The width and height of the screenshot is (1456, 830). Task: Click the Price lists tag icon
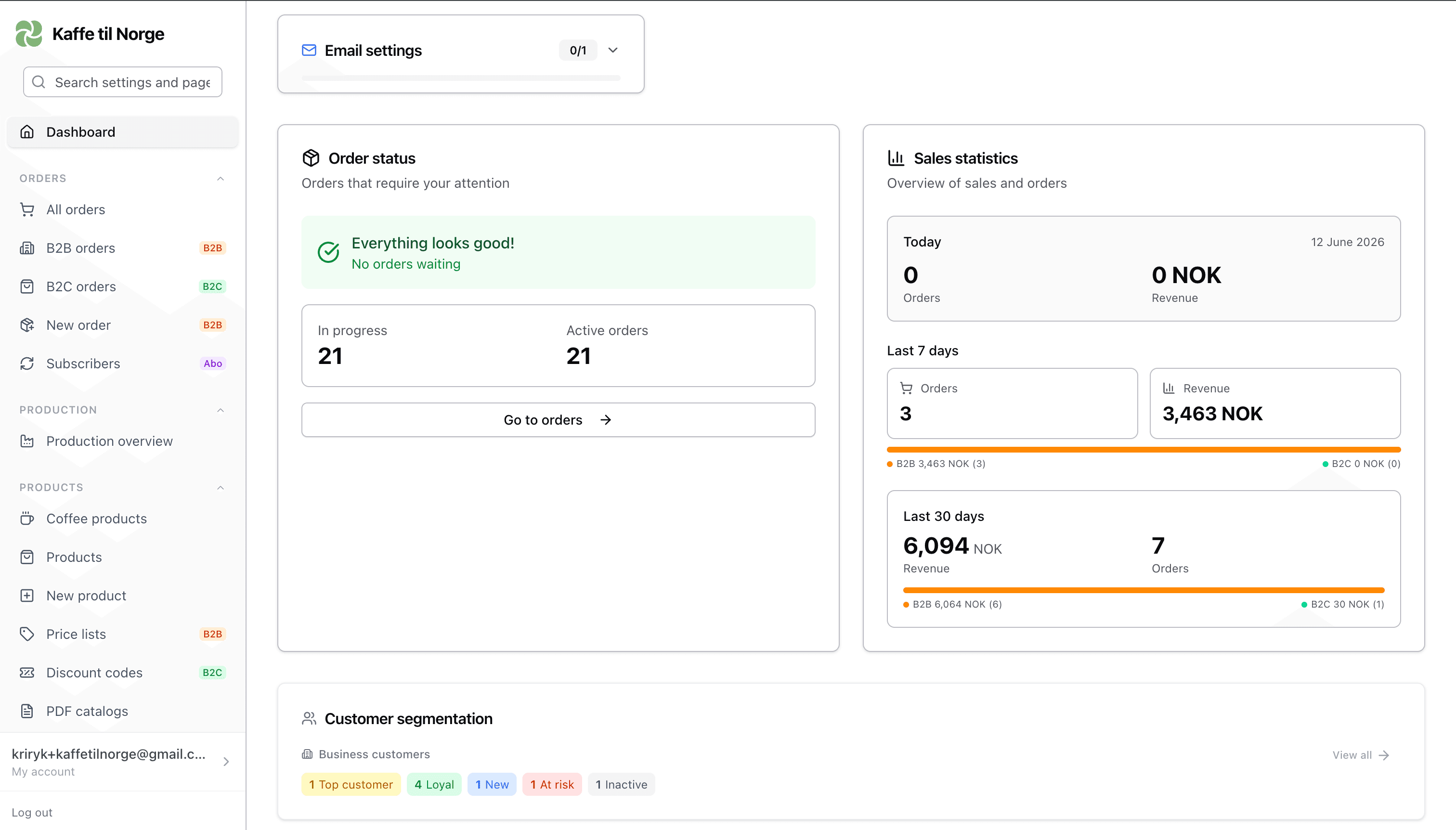click(x=27, y=634)
